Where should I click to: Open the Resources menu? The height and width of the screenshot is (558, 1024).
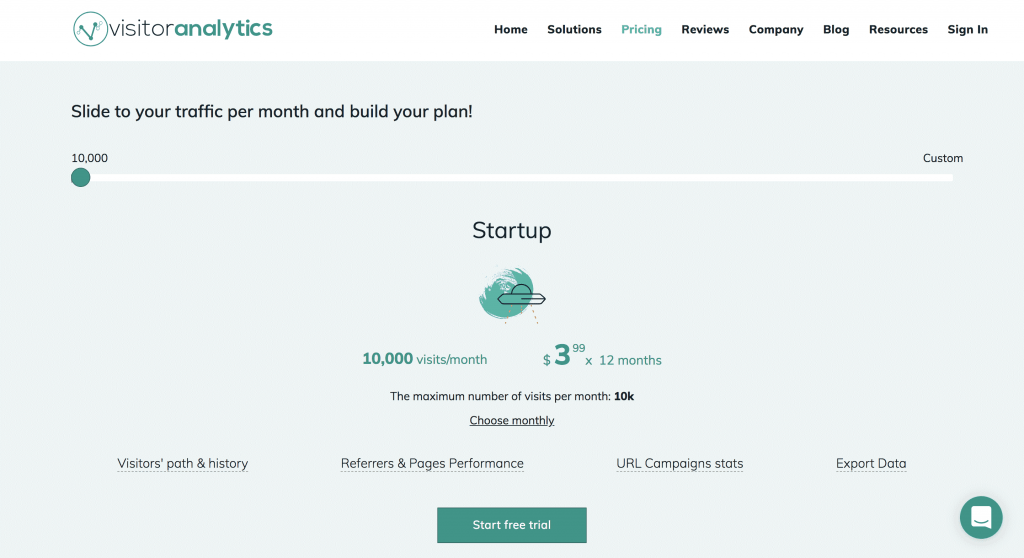898,30
